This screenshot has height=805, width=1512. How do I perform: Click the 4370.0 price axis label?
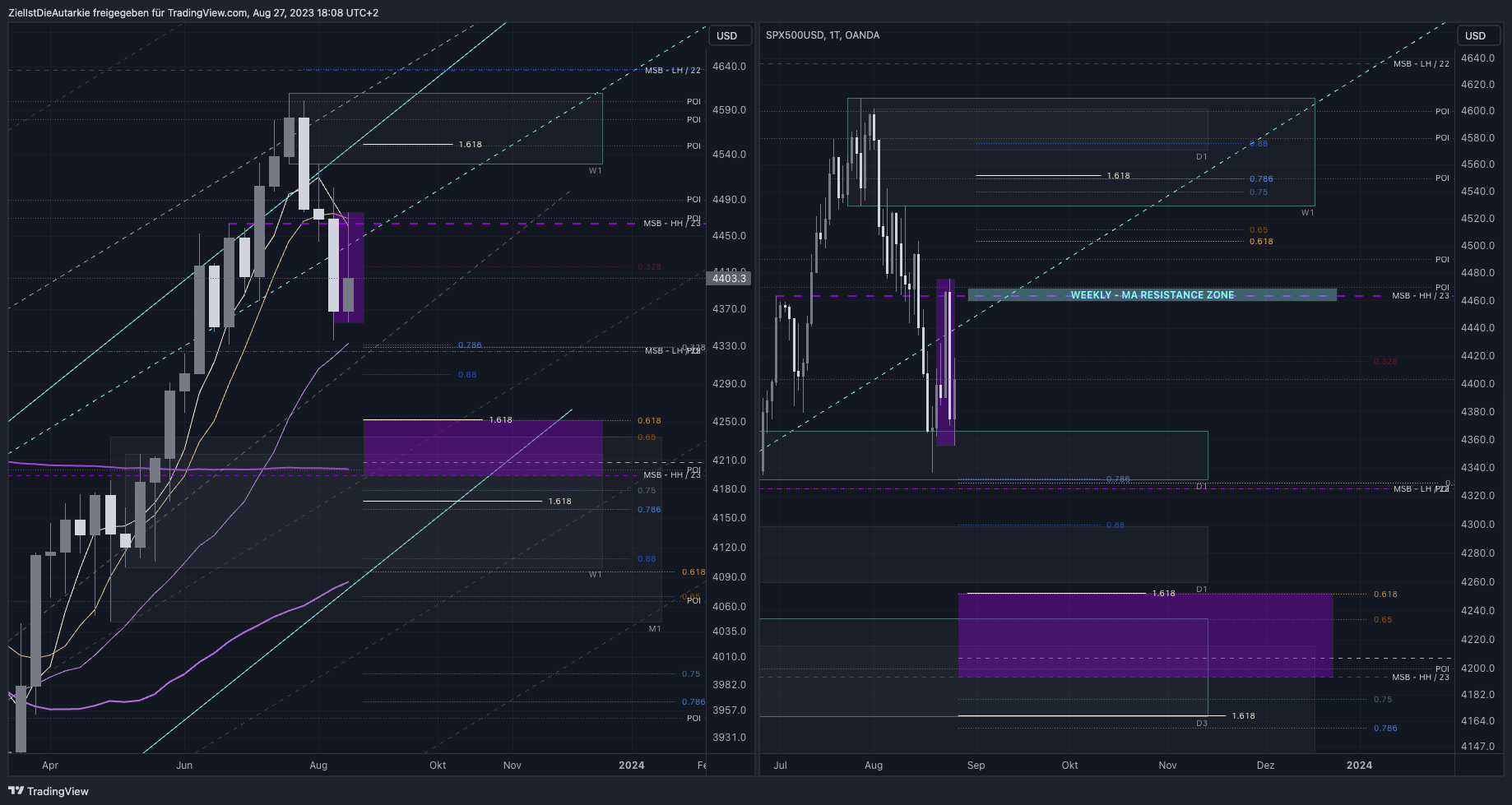(729, 309)
